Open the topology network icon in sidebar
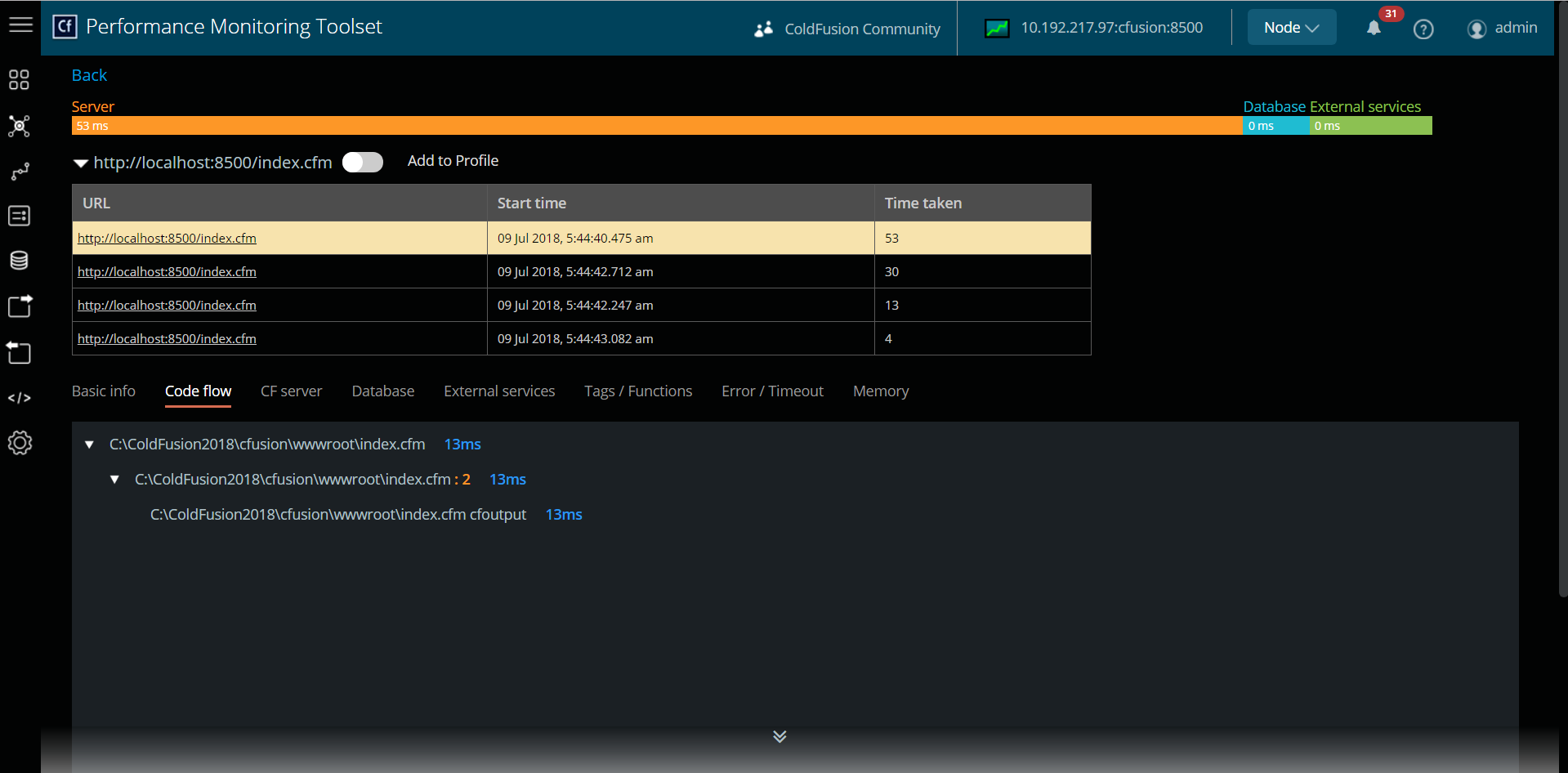This screenshot has width=1568, height=773. tap(19, 126)
